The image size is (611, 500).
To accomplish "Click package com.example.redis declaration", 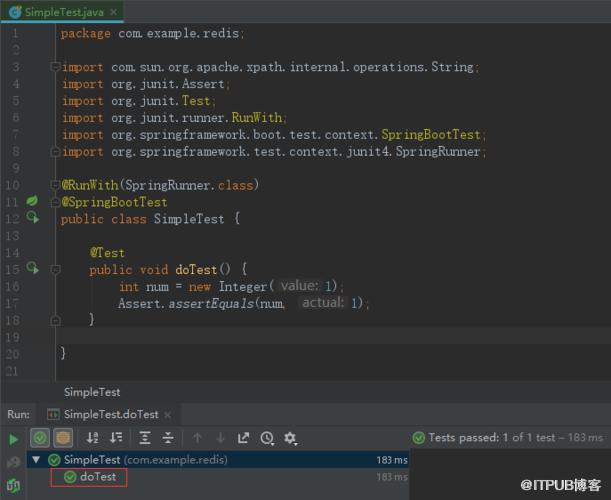I will point(152,34).
